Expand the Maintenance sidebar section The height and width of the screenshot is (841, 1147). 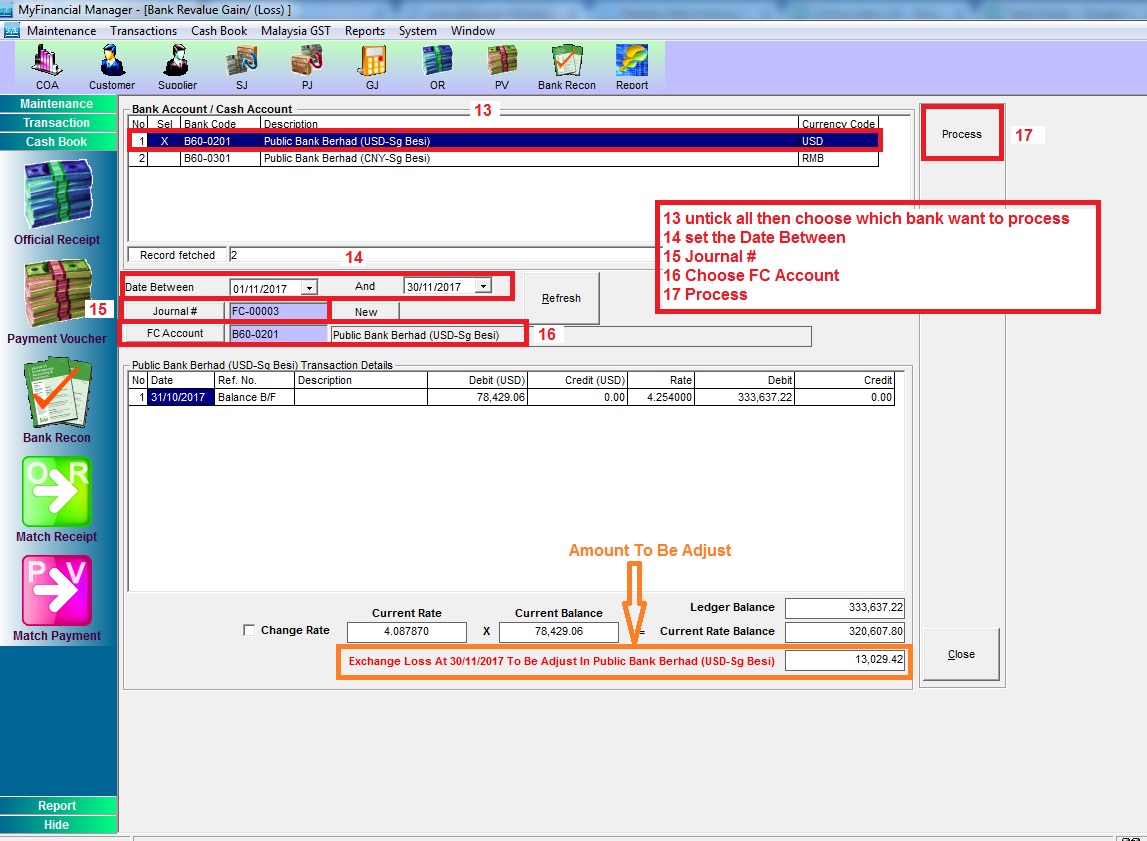point(57,104)
